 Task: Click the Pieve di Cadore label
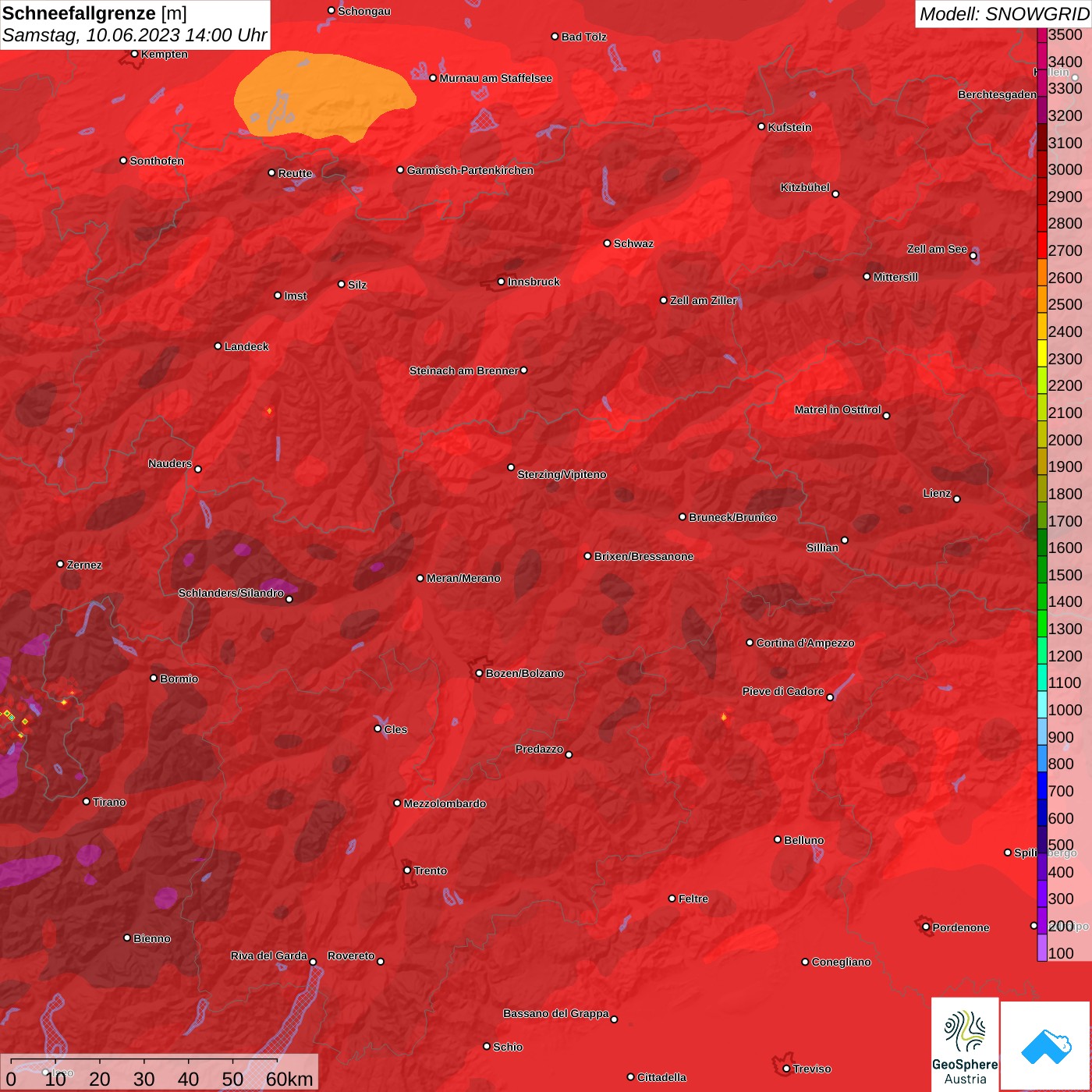tap(783, 691)
